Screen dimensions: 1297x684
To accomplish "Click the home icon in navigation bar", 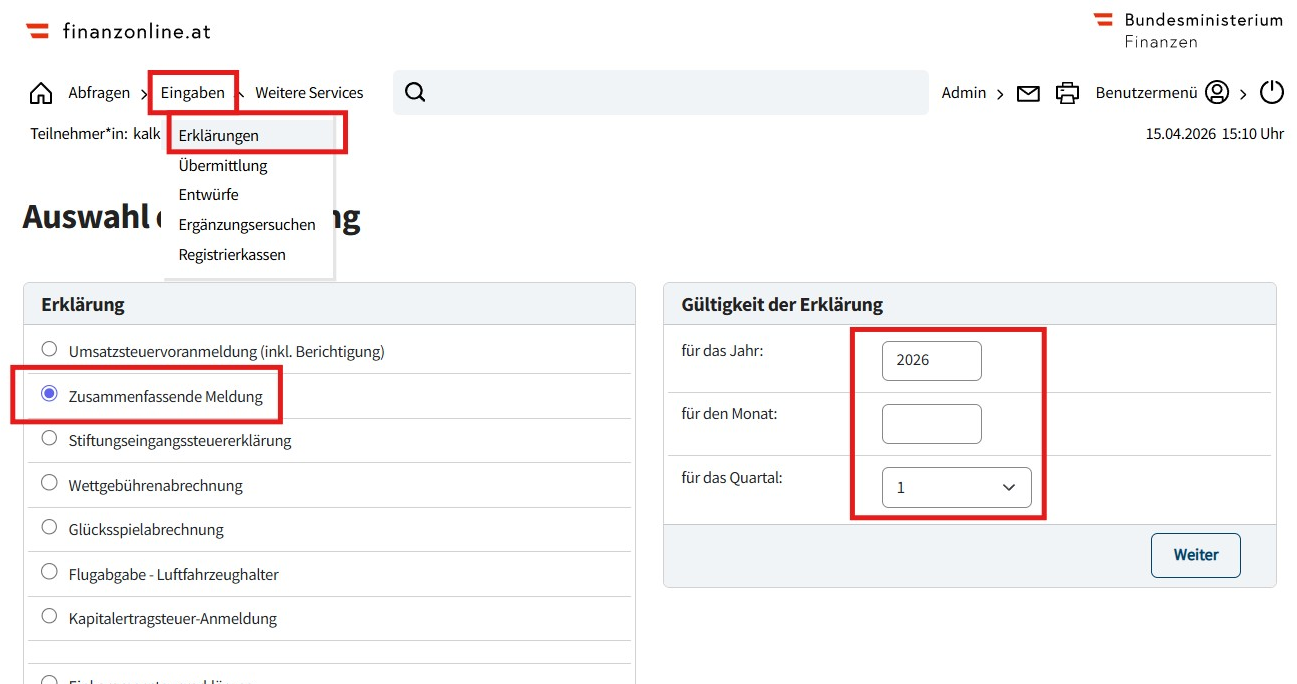I will coord(41,93).
